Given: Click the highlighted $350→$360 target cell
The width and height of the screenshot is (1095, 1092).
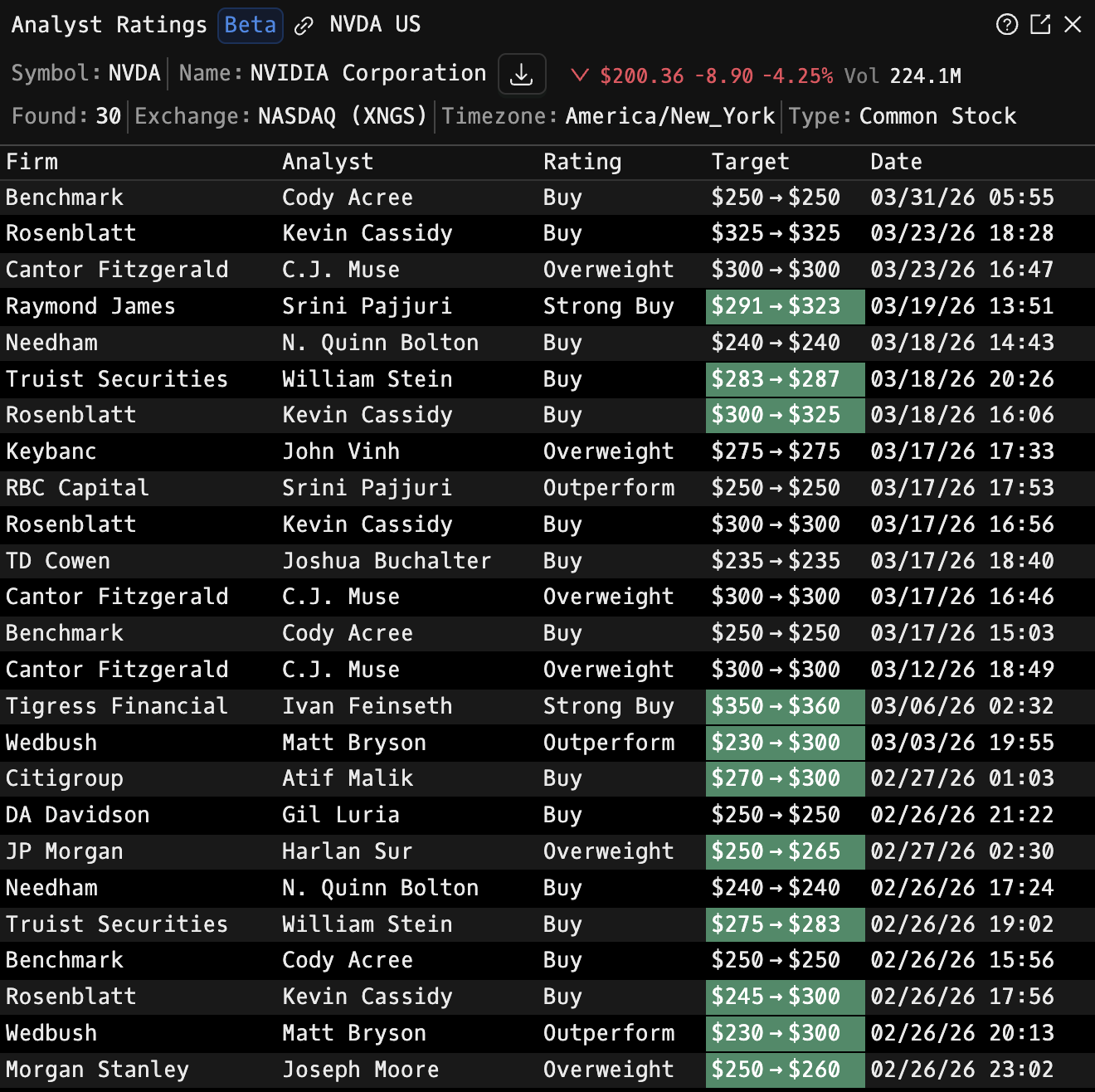Looking at the screenshot, I should coord(785,706).
